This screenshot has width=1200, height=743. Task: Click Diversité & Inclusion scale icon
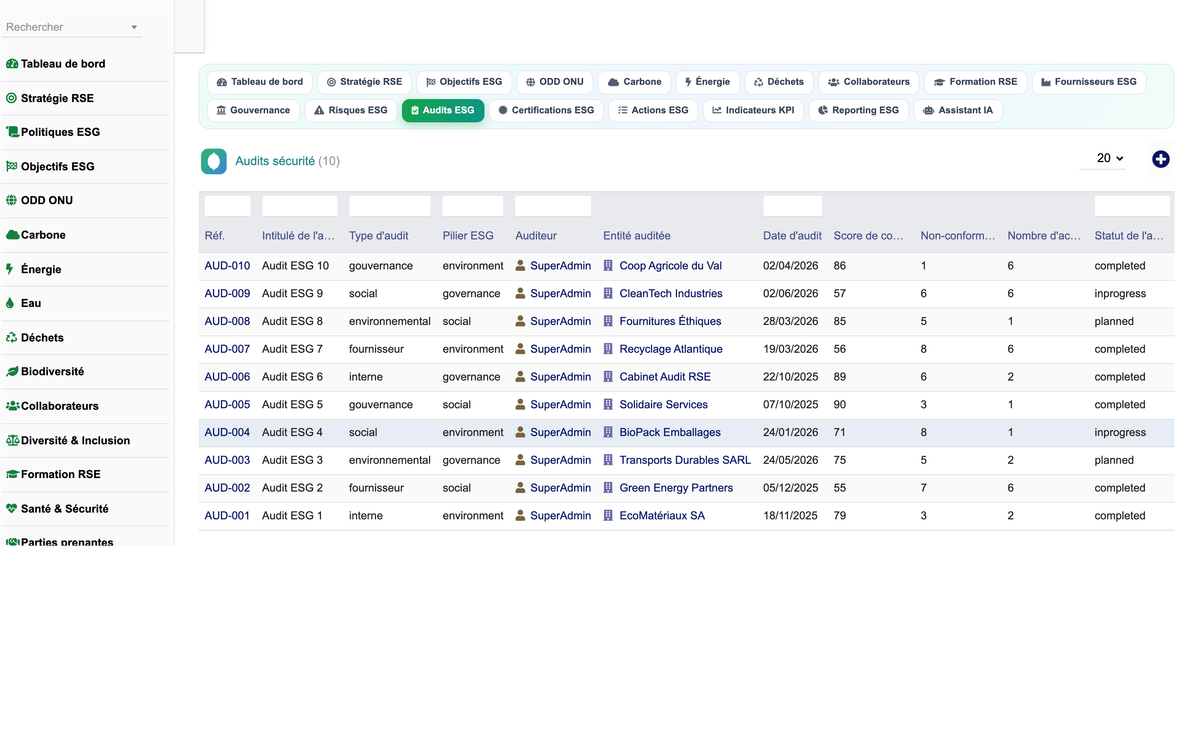13,440
